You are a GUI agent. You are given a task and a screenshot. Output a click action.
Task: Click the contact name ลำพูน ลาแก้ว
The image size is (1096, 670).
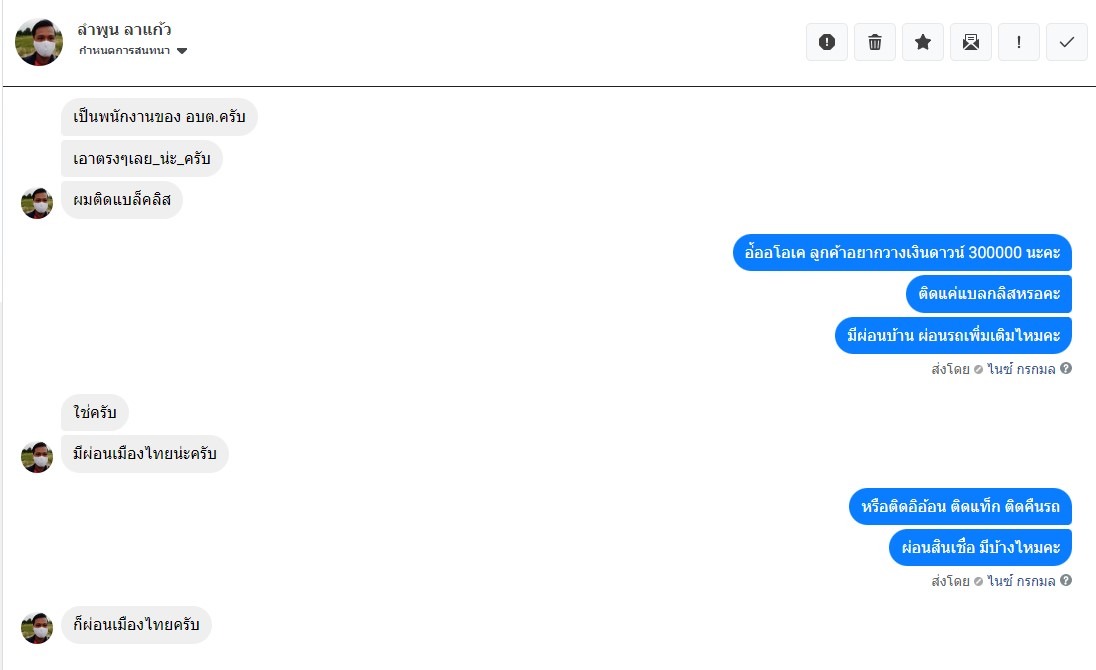click(124, 30)
